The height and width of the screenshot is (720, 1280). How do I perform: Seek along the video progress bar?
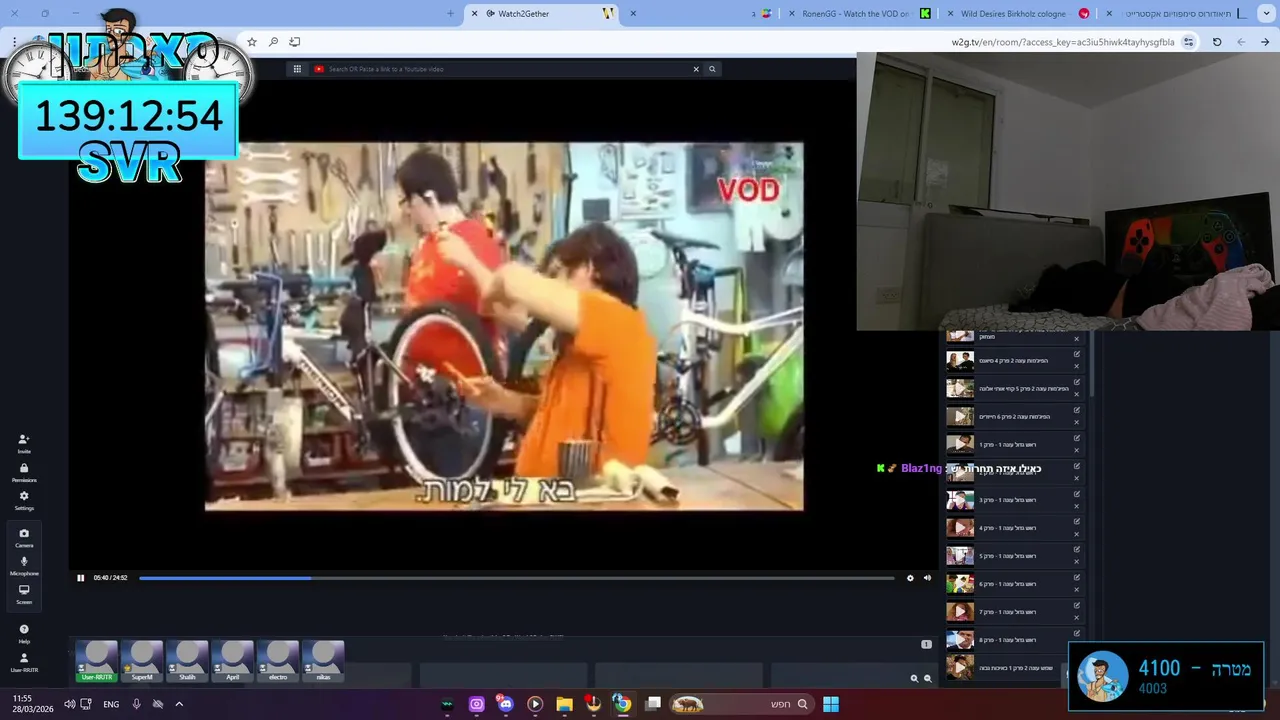[x=516, y=578]
